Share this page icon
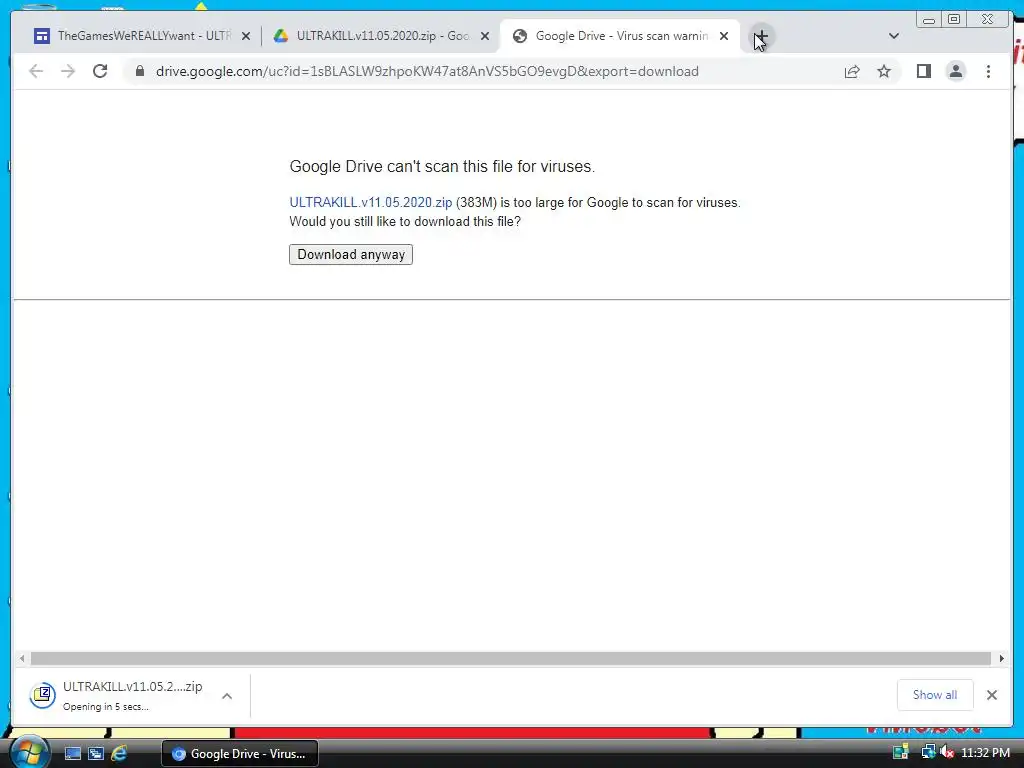This screenshot has height=768, width=1024. tap(852, 71)
